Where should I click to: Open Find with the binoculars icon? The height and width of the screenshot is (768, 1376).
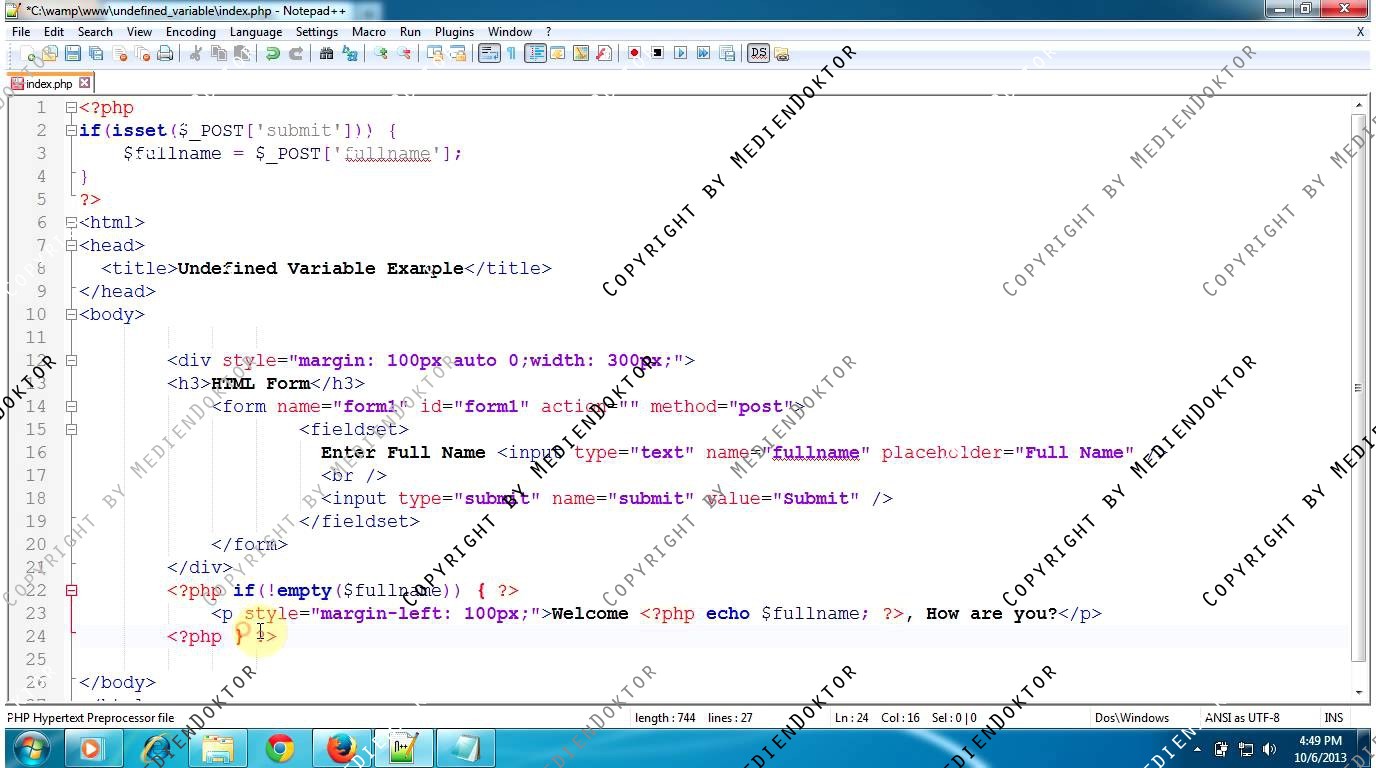coord(326,54)
